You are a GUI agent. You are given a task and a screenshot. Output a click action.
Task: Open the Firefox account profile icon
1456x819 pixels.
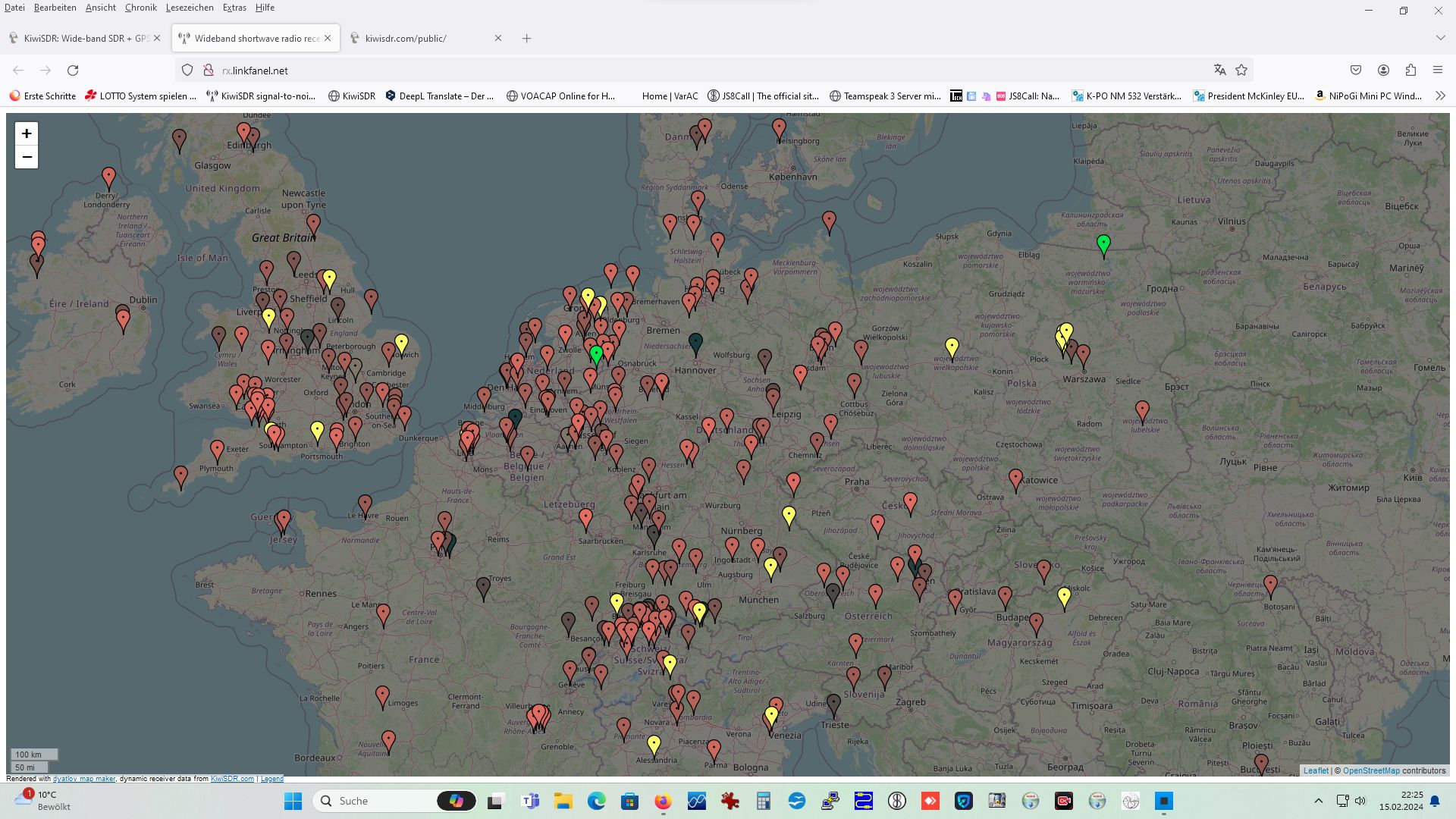[1383, 70]
